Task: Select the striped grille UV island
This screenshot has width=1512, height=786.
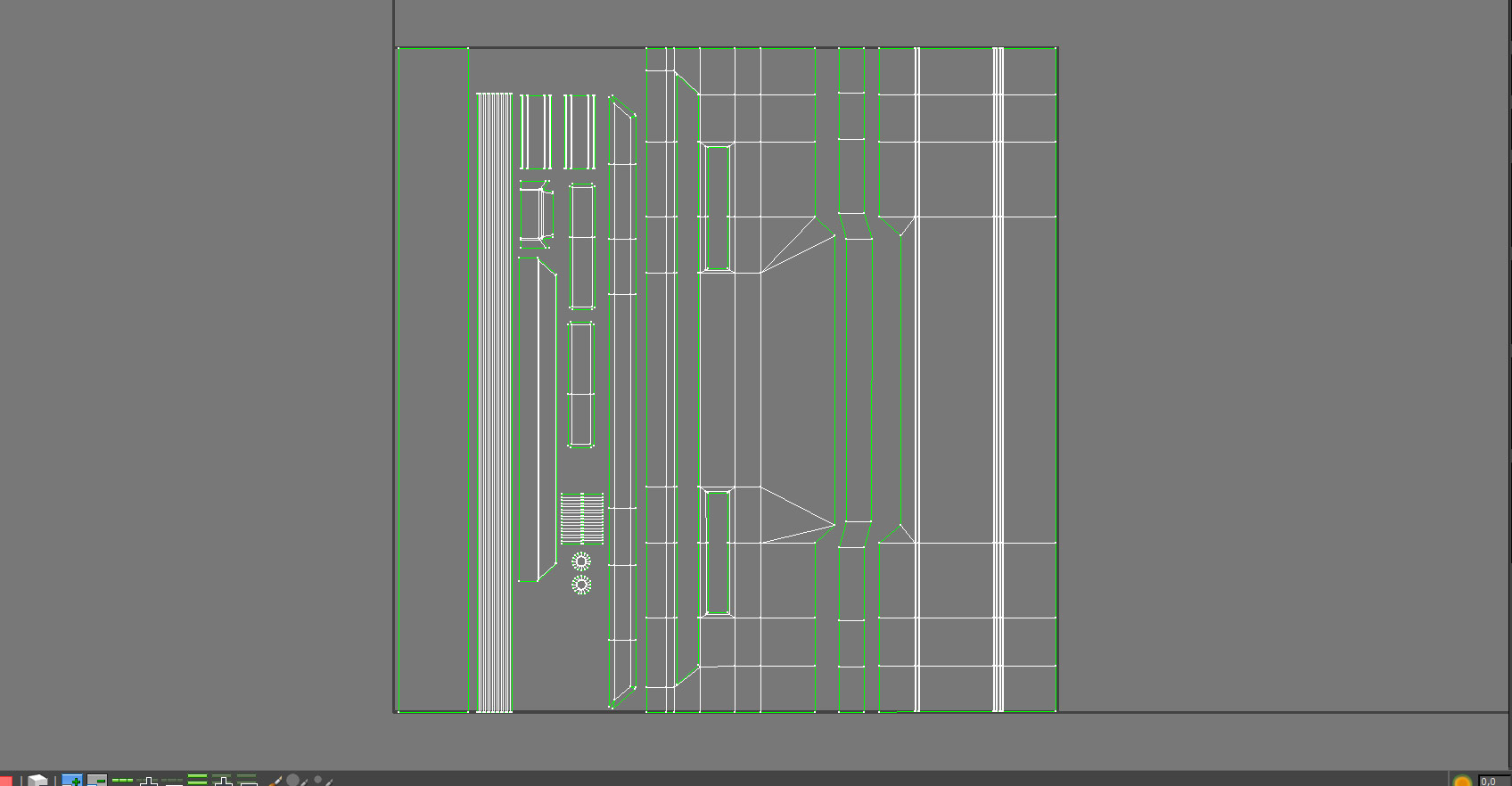Action: pyautogui.click(x=582, y=519)
